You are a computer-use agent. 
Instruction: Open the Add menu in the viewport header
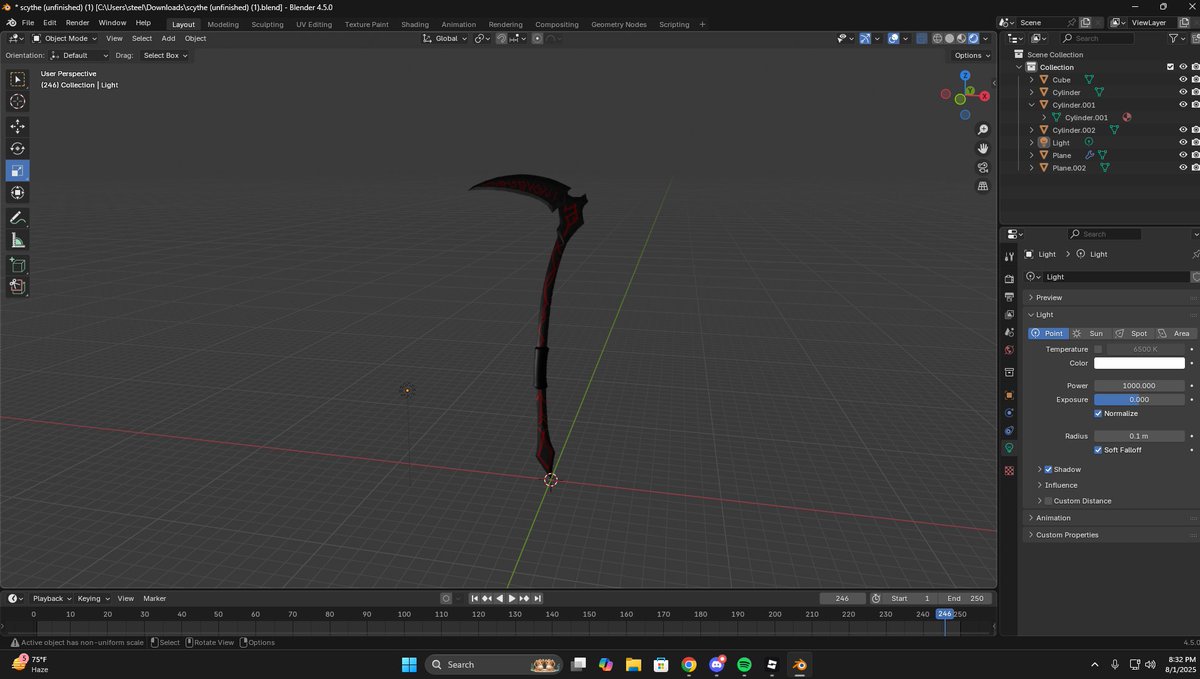168,39
